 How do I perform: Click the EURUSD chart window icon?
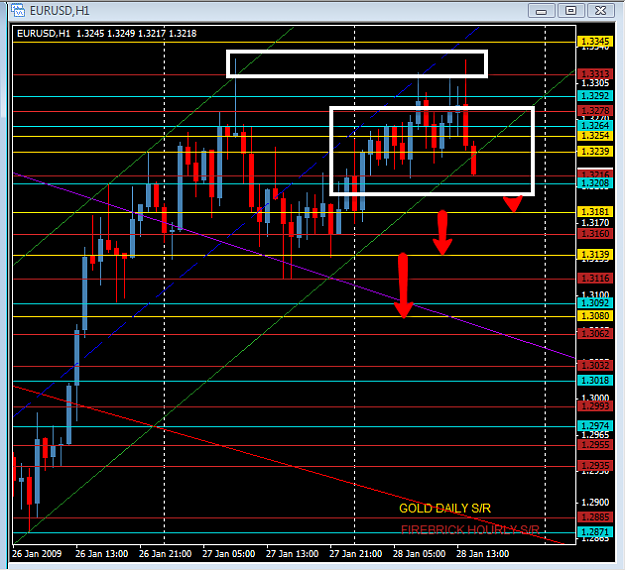point(18,10)
